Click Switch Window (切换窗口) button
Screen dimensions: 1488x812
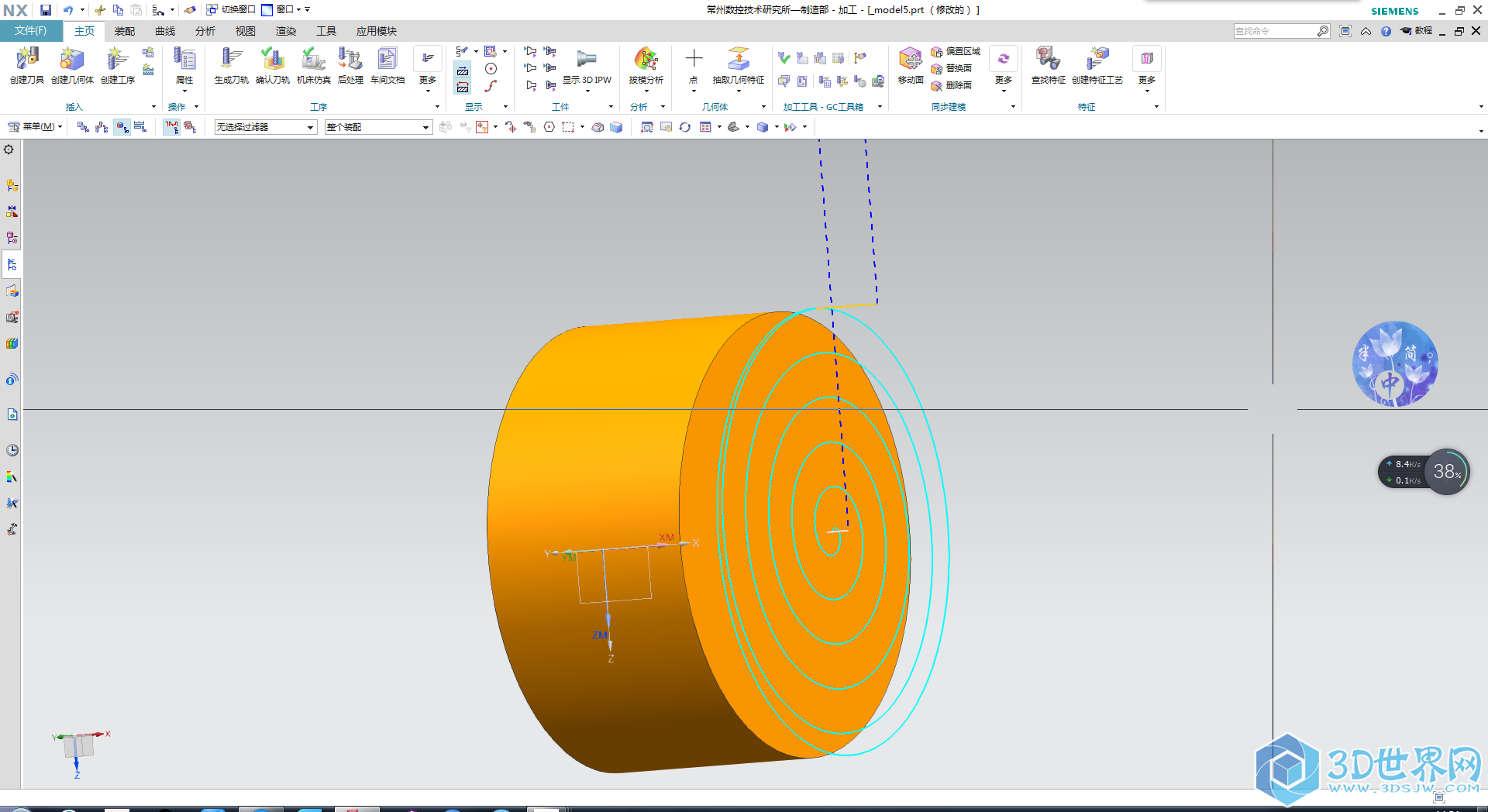pos(231,10)
